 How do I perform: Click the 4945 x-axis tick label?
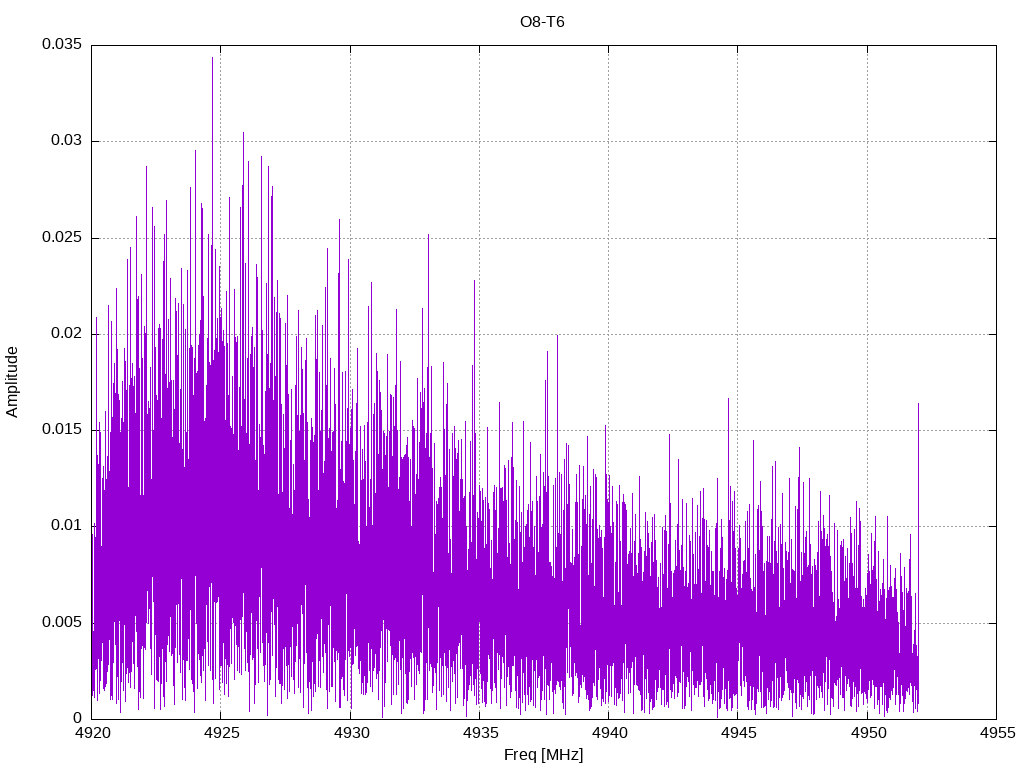(737, 733)
